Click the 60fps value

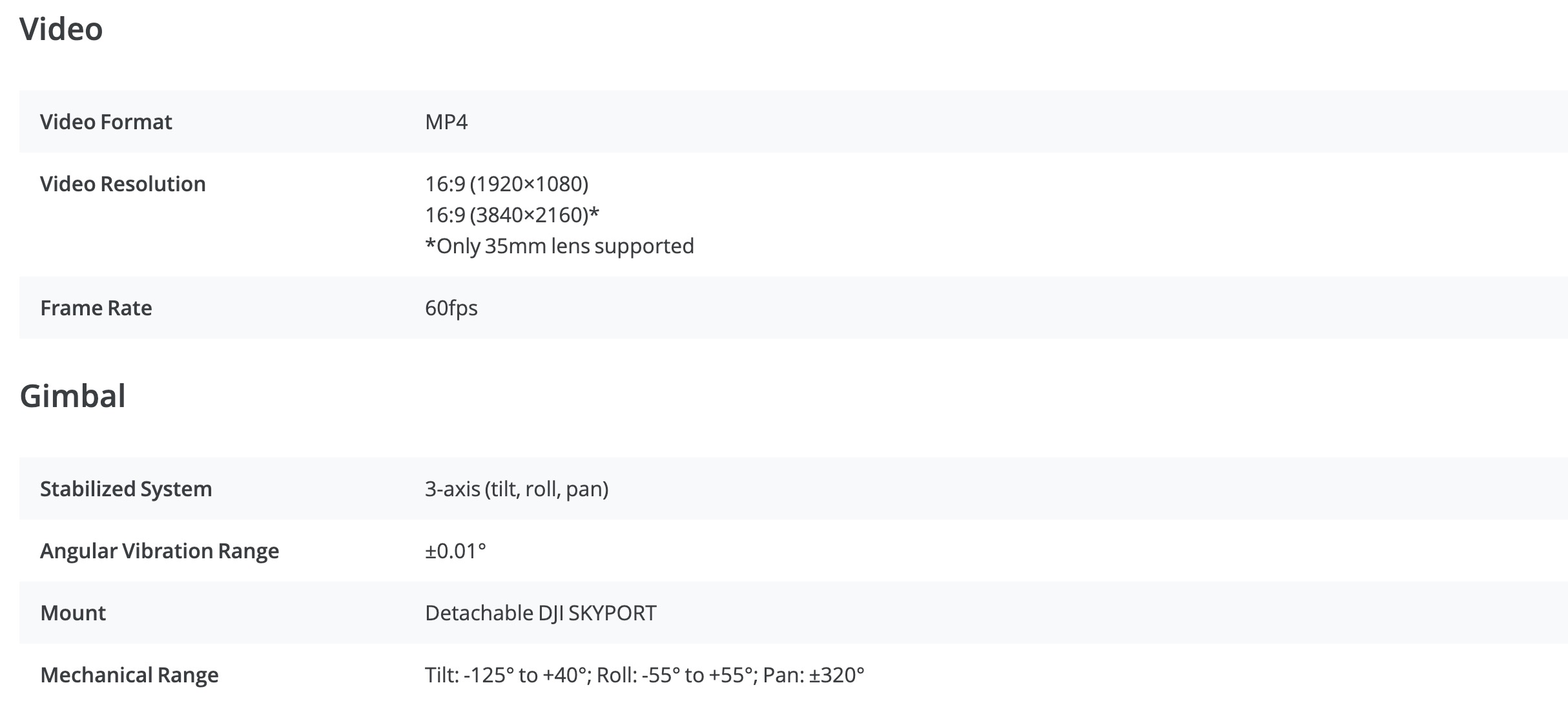pos(451,308)
